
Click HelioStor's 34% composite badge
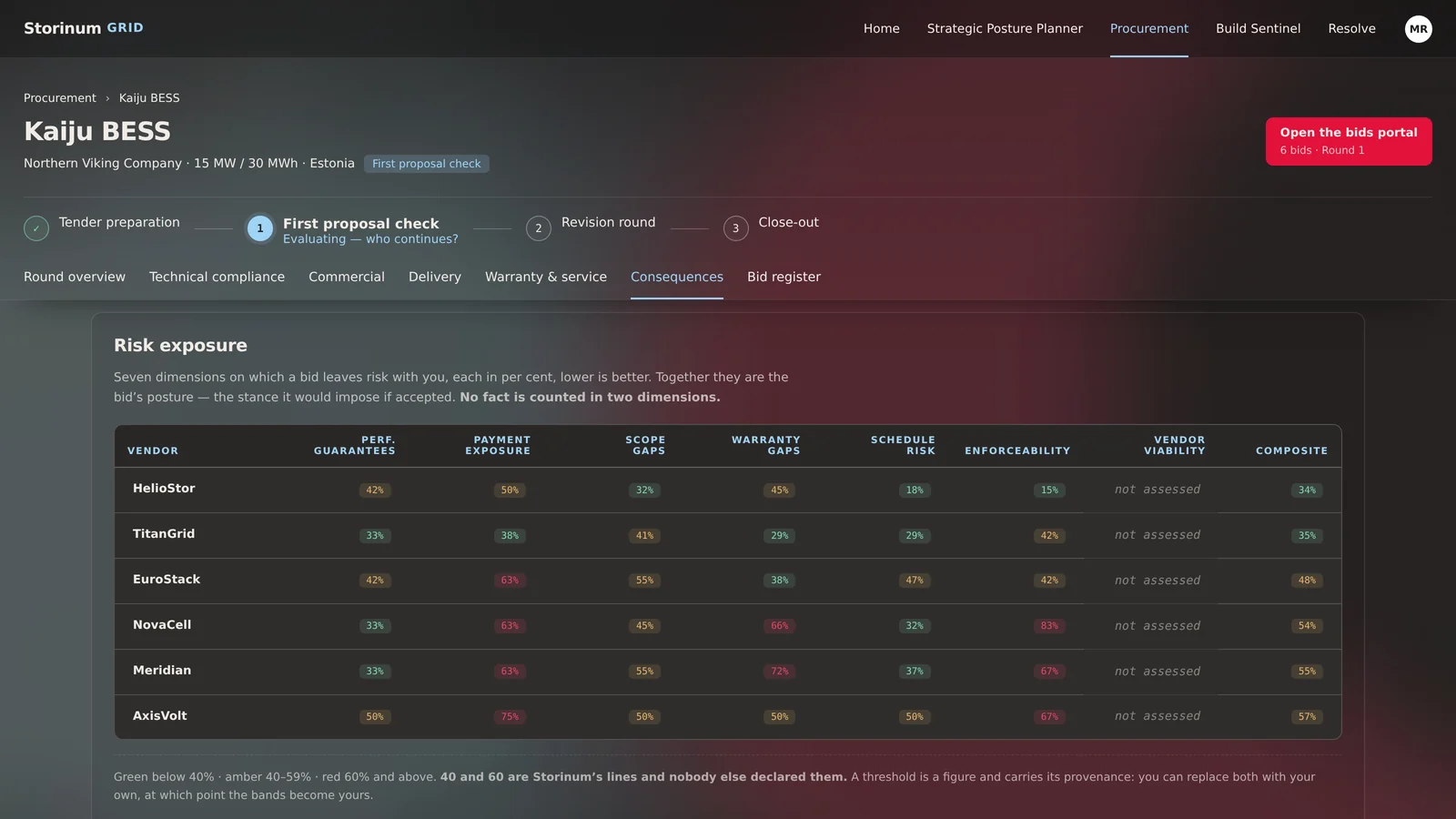click(1307, 490)
